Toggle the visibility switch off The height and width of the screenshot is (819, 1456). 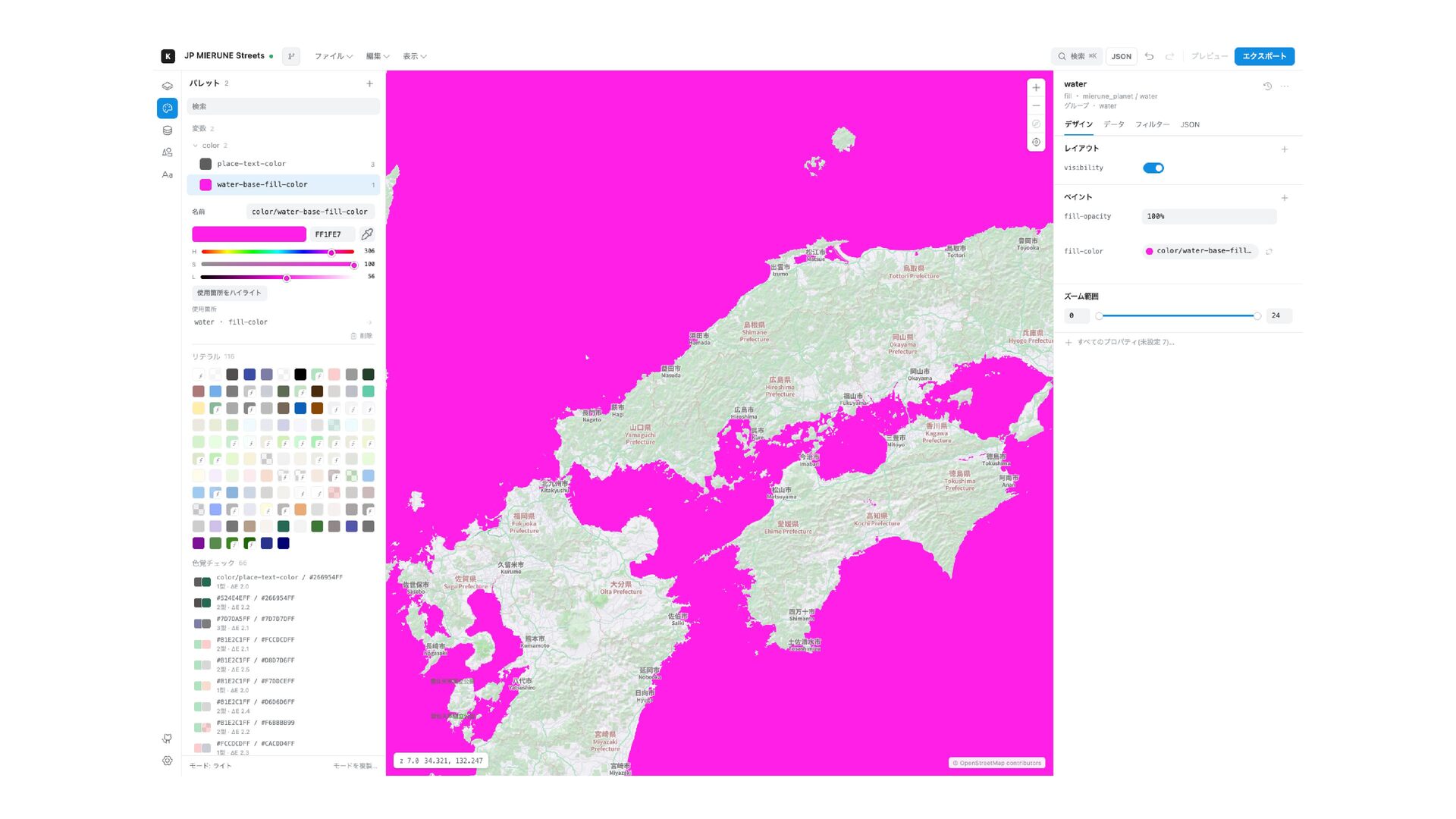pyautogui.click(x=1153, y=168)
